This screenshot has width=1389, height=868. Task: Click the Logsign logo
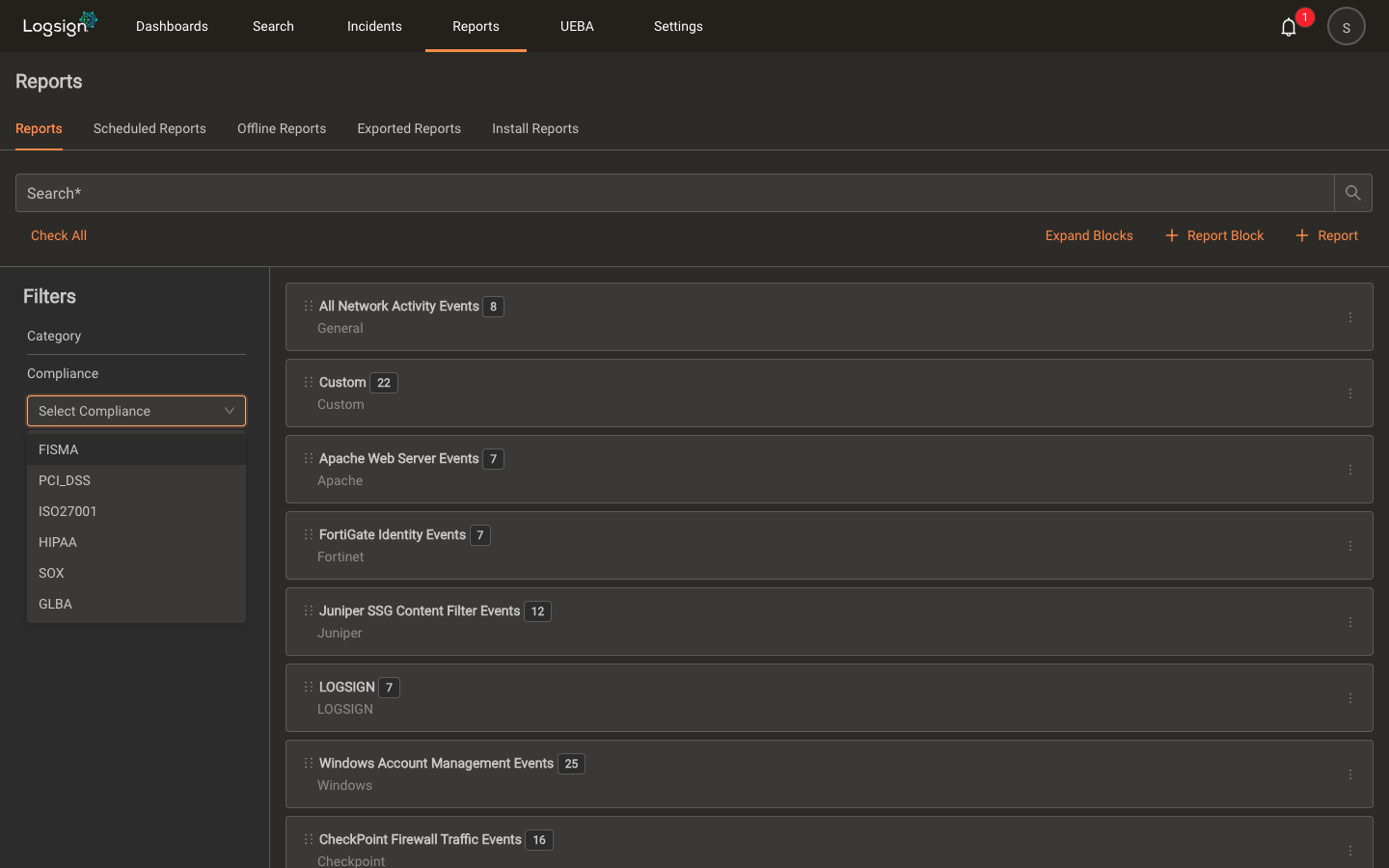point(60,25)
